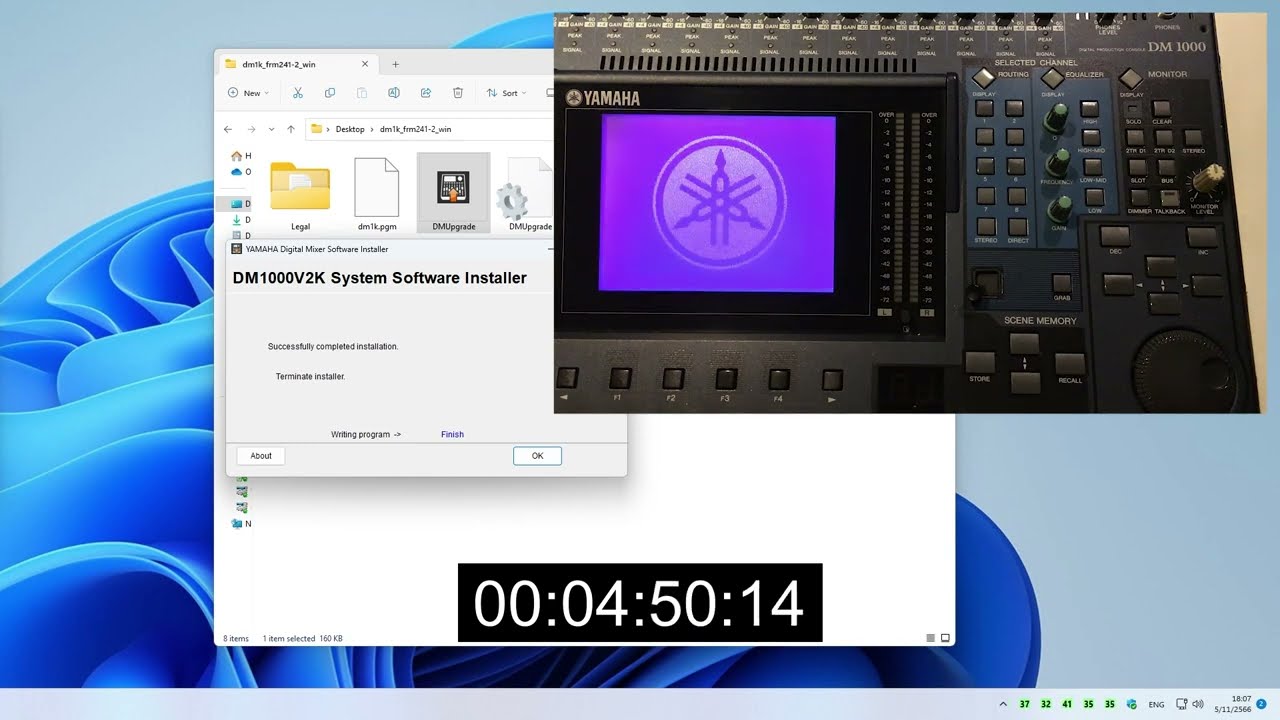Open network status in system tray
The width and height of the screenshot is (1280, 720).
pyautogui.click(x=1182, y=704)
